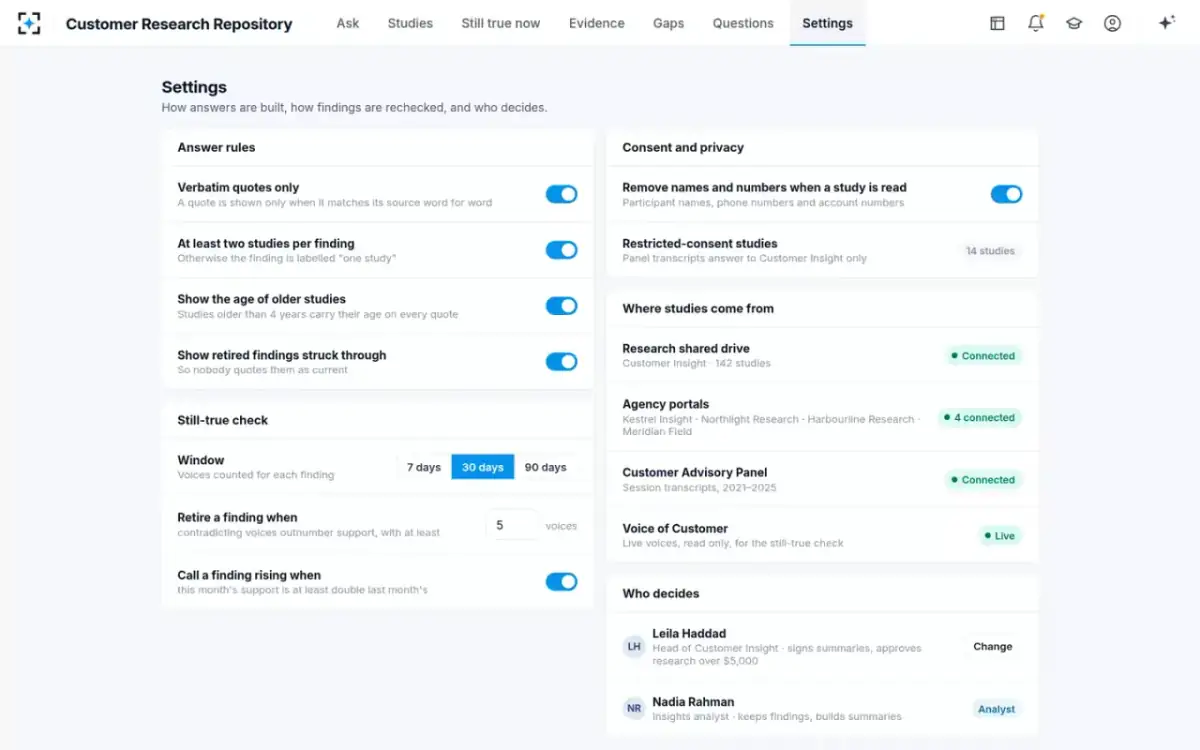Select the 30 days window option
Image resolution: width=1200 pixels, height=750 pixels.
click(483, 467)
